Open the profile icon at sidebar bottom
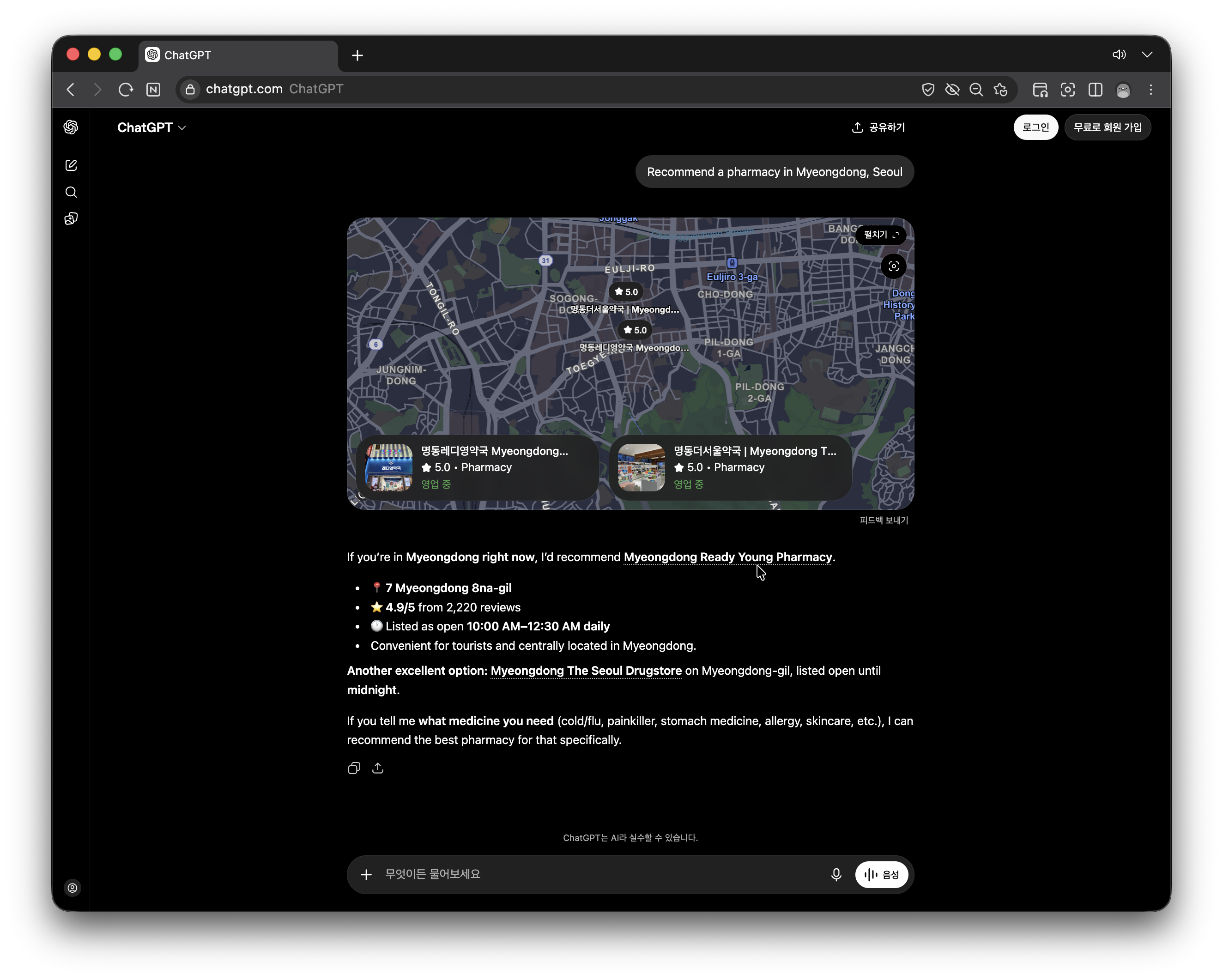This screenshot has width=1223, height=980. point(73,888)
